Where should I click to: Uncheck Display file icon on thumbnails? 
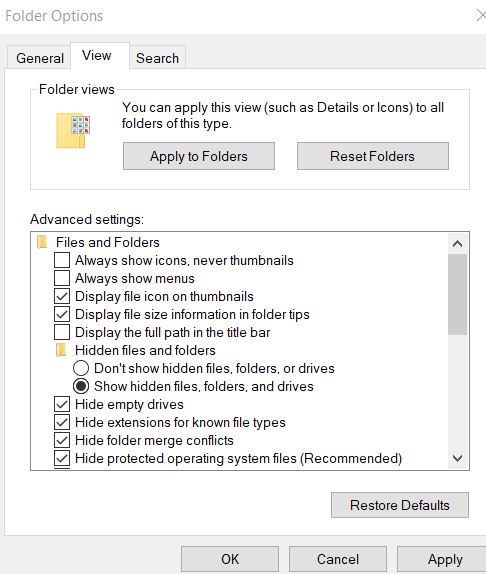pyautogui.click(x=62, y=296)
